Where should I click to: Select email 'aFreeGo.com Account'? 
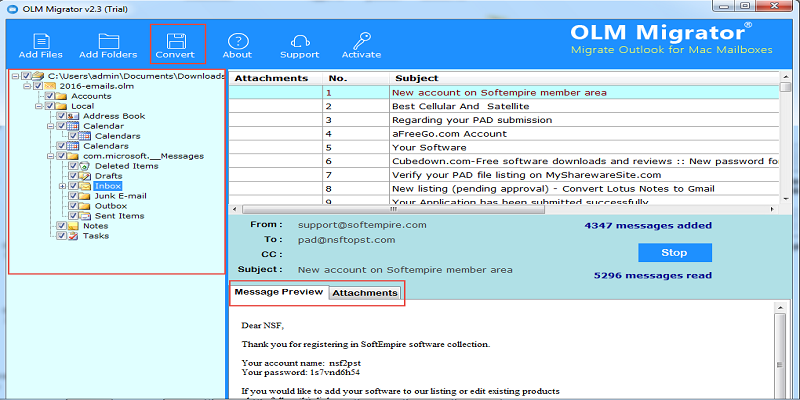click(x=504, y=134)
